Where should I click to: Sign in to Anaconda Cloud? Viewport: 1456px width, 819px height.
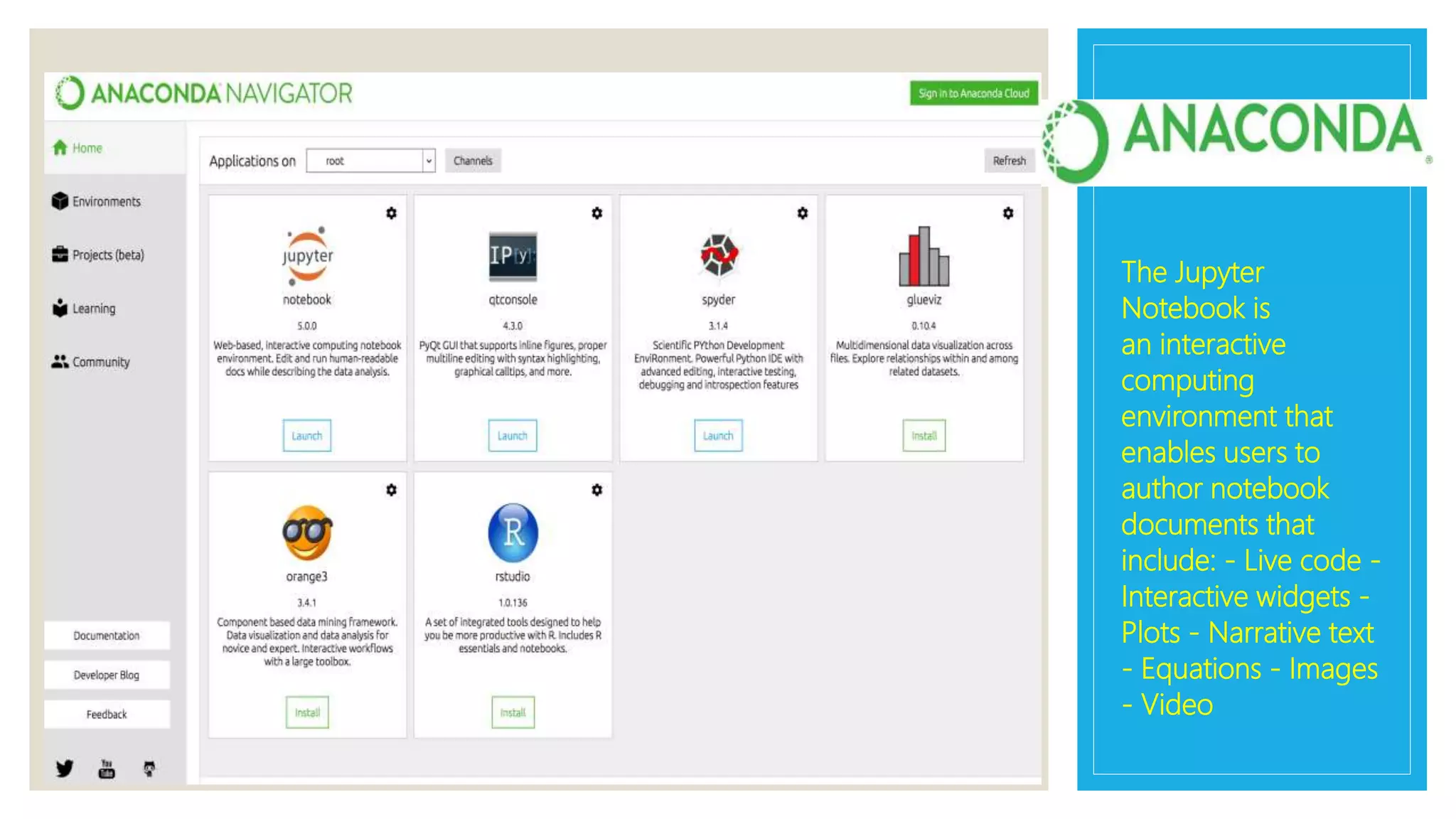(974, 93)
